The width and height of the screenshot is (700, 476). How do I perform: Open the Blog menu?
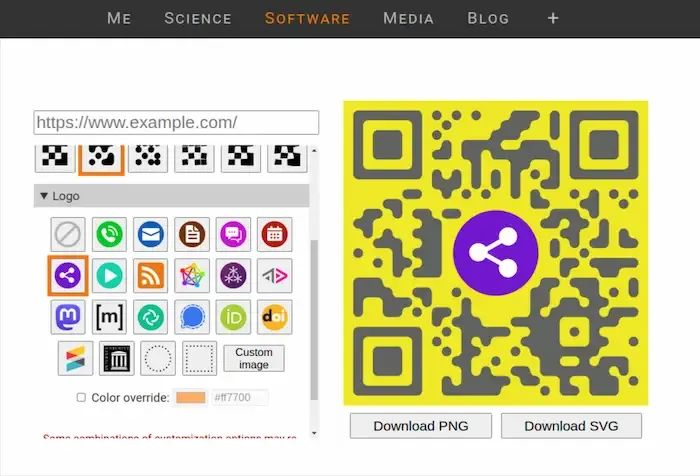tap(488, 18)
